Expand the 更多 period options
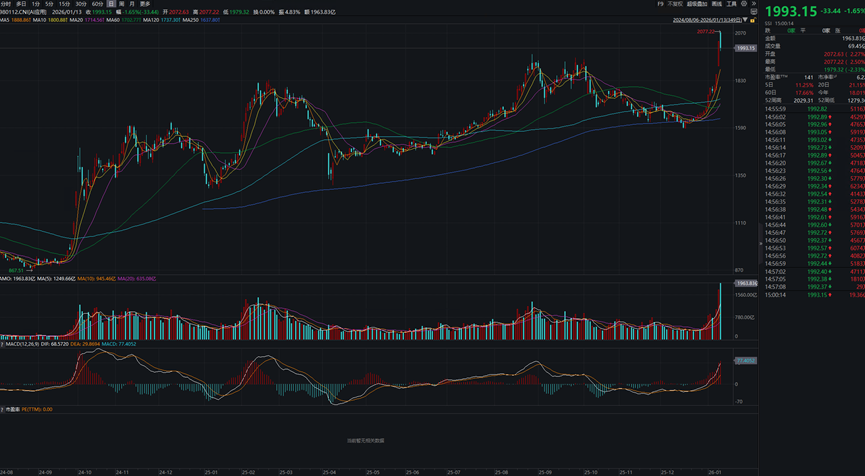The width and height of the screenshot is (865, 476). [x=145, y=4]
